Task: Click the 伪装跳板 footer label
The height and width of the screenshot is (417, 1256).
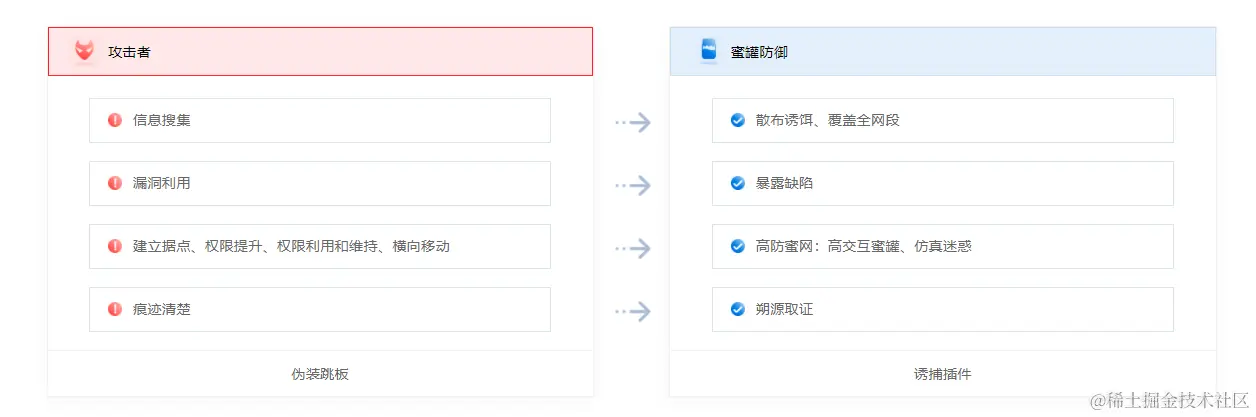Action: tap(320, 374)
